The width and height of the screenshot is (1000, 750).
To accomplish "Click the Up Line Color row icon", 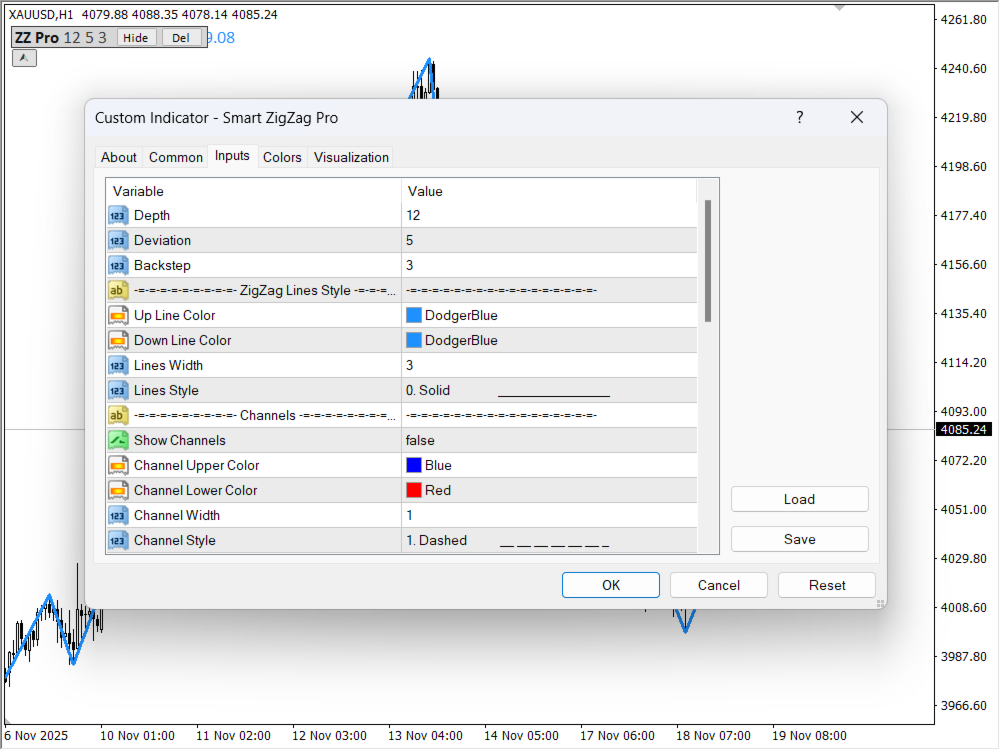I will (118, 315).
